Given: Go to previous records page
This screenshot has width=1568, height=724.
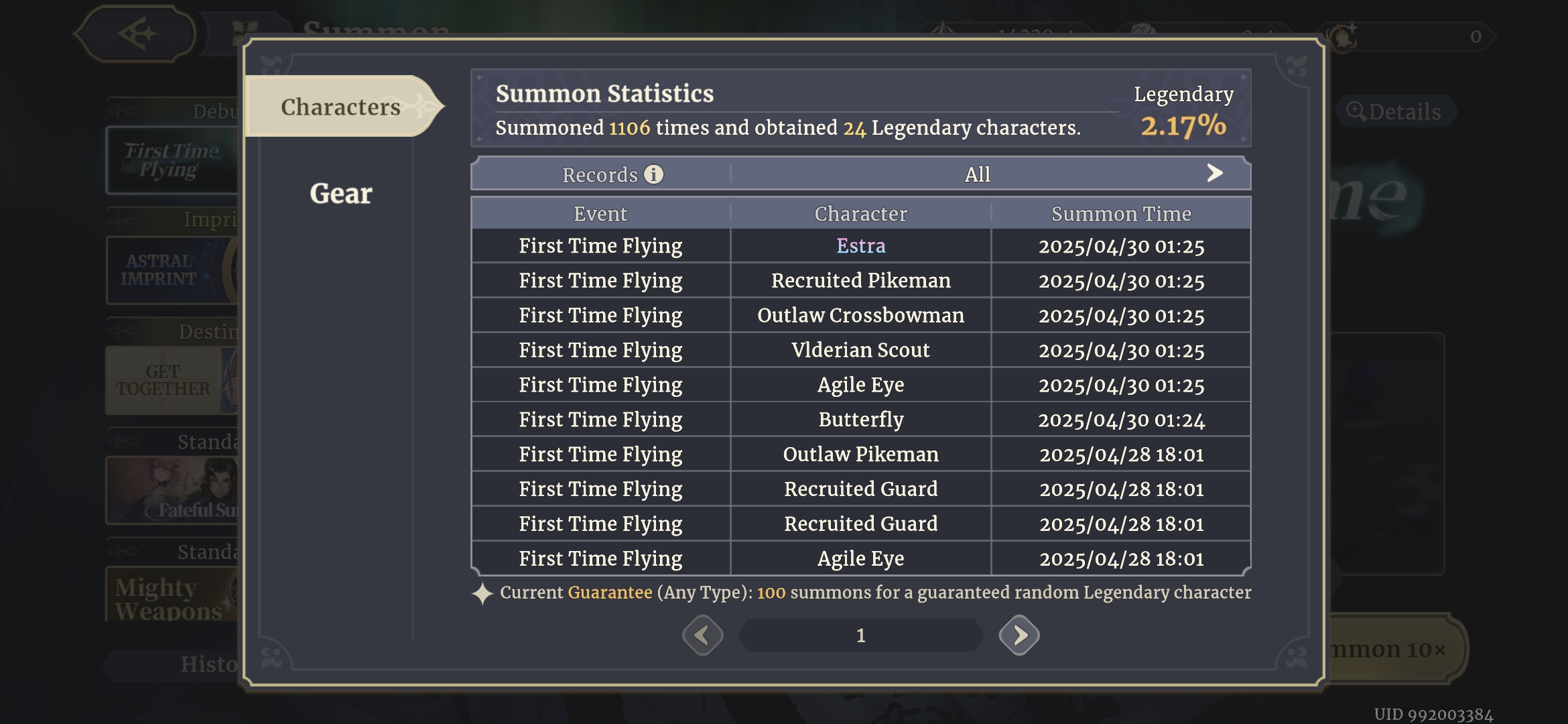Looking at the screenshot, I should (x=702, y=635).
